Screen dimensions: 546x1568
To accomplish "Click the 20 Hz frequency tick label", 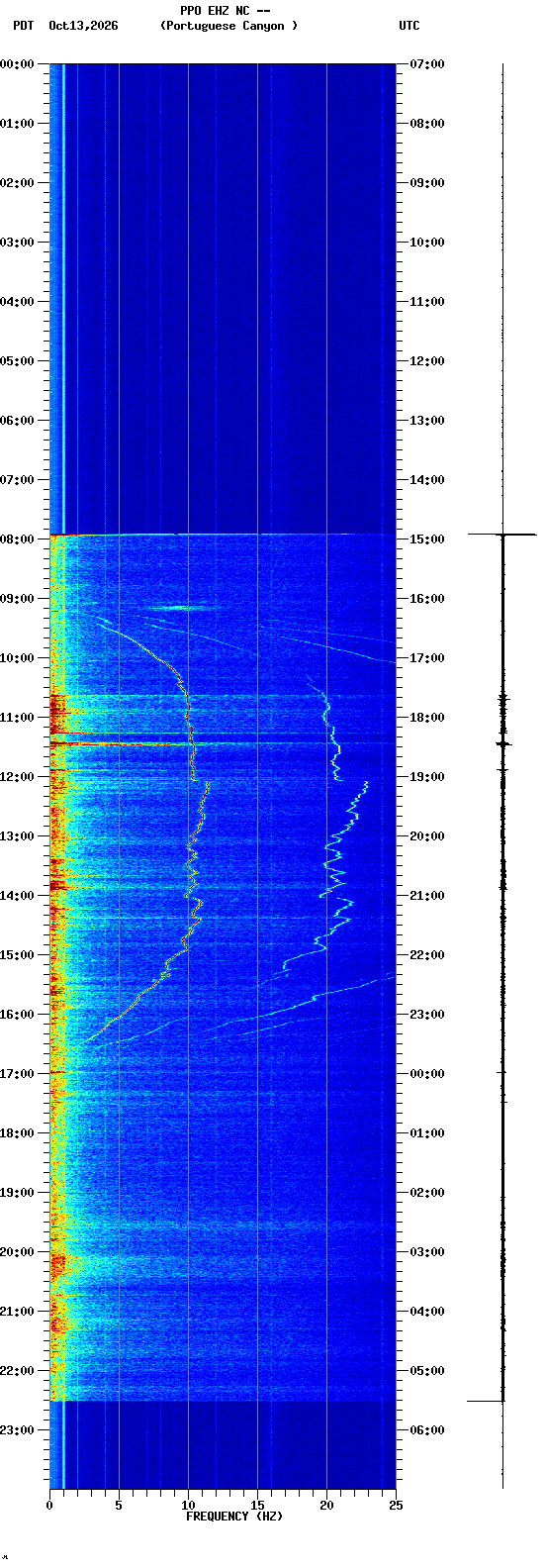I will click(x=326, y=1506).
